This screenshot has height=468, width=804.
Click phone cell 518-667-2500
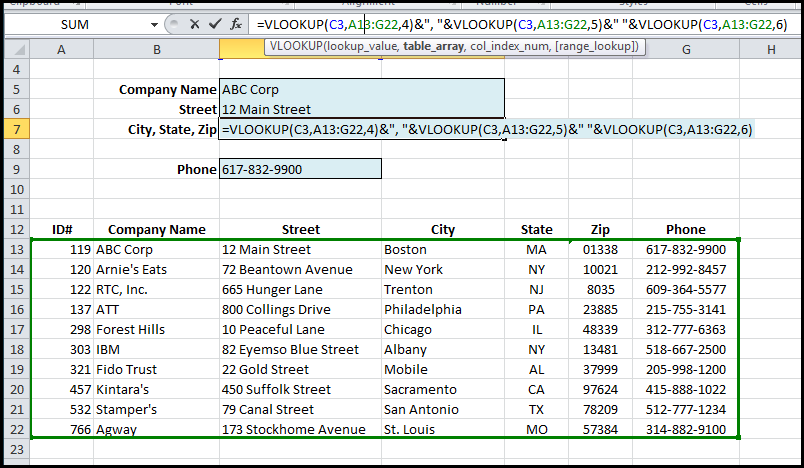coord(686,350)
